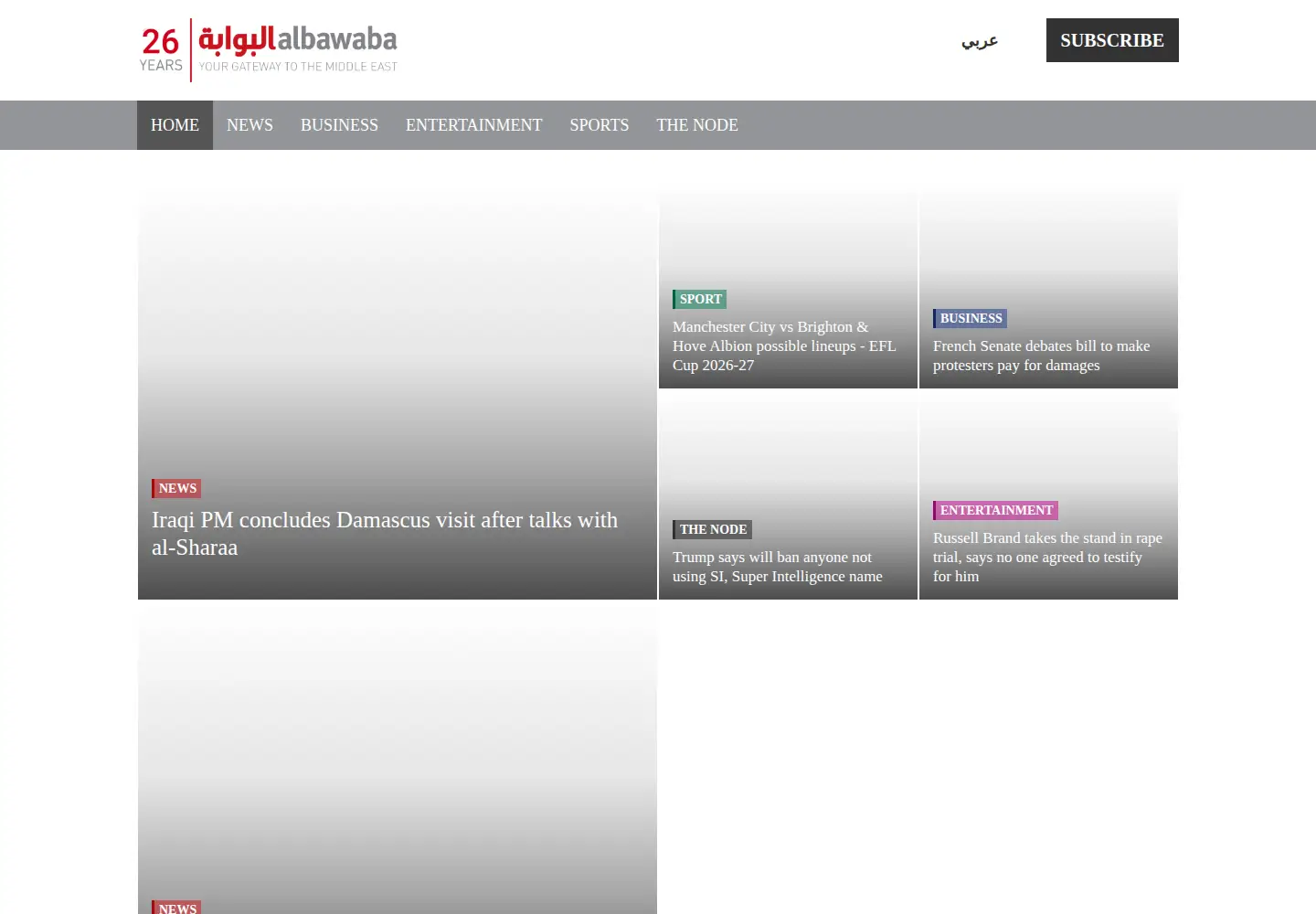The image size is (1316, 914).
Task: Open the Iraqi PM concludes Damascus visit headline
Action: tap(385, 534)
